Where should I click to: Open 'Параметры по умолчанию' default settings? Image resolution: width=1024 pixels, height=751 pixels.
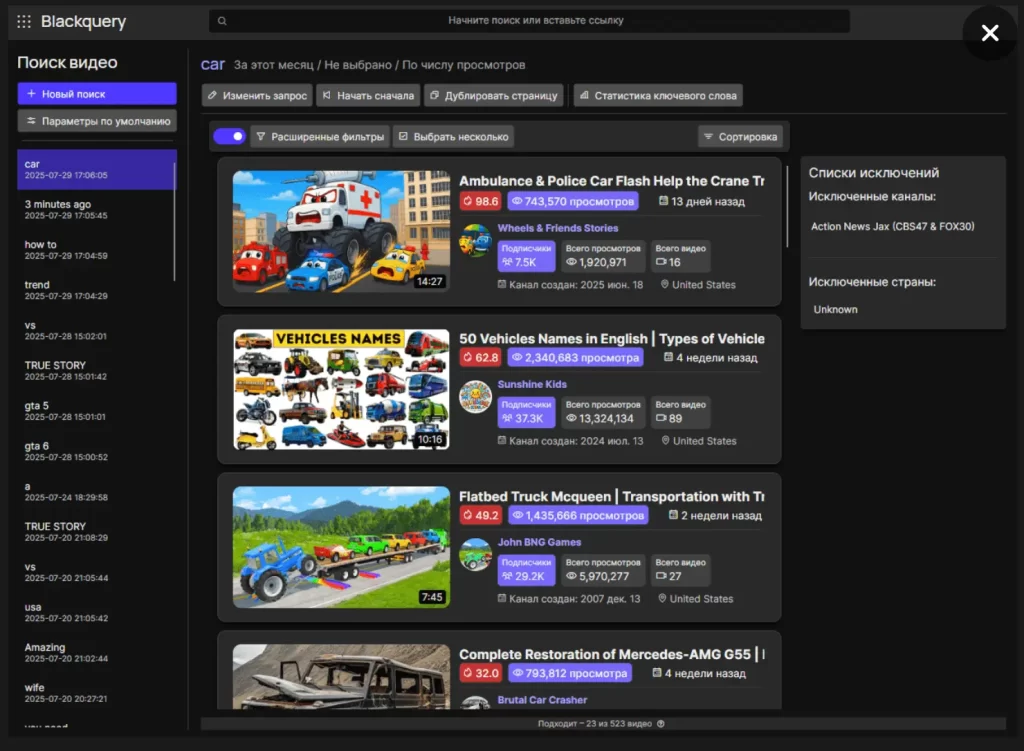point(97,121)
